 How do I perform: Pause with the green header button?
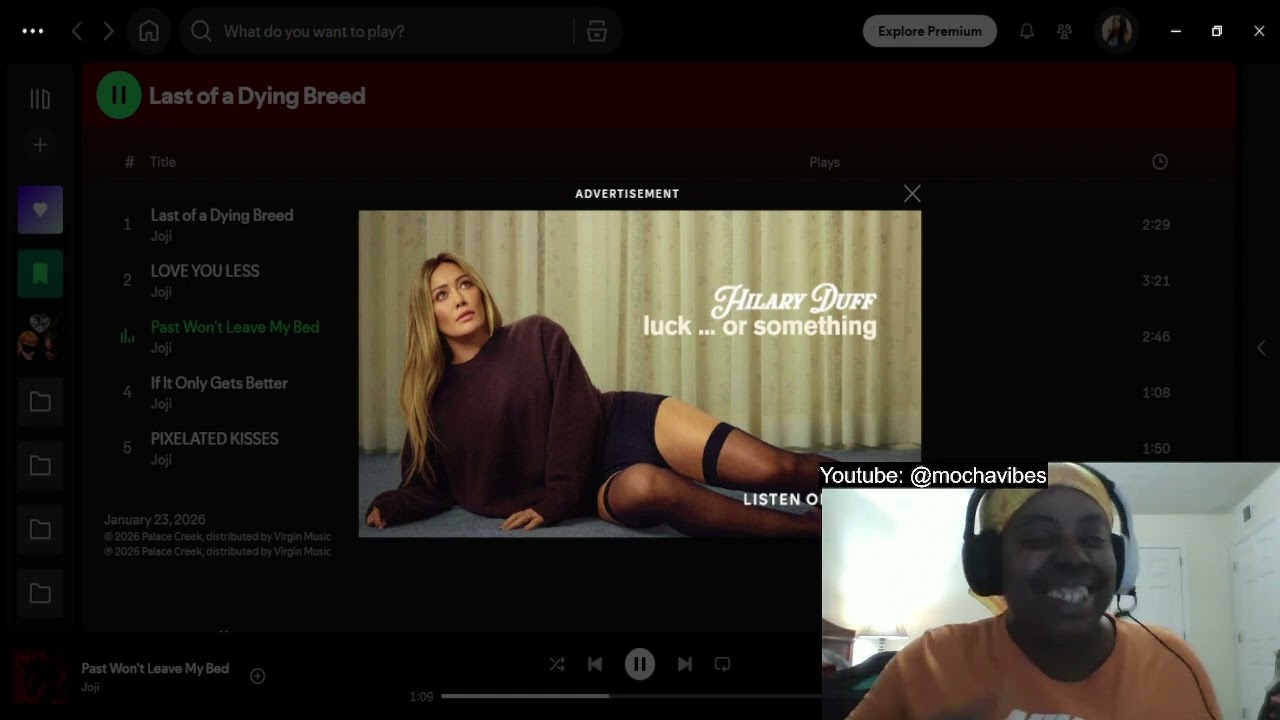coord(119,96)
